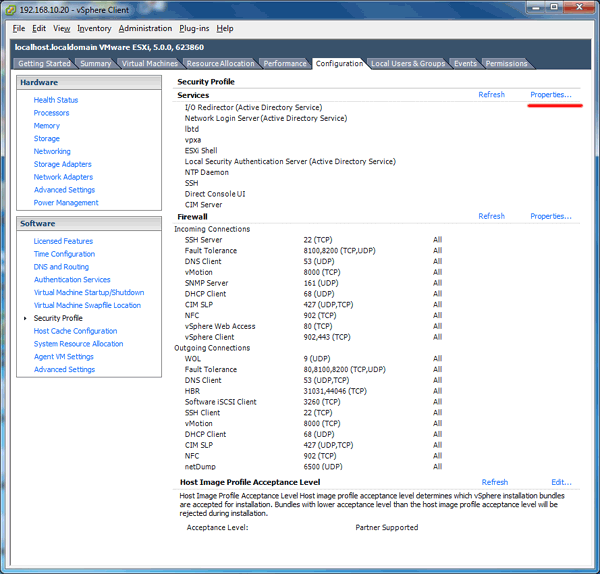600x574 pixels.
Task: Open Virtual Machine Startup/Shutdown link
Action: coord(89,292)
